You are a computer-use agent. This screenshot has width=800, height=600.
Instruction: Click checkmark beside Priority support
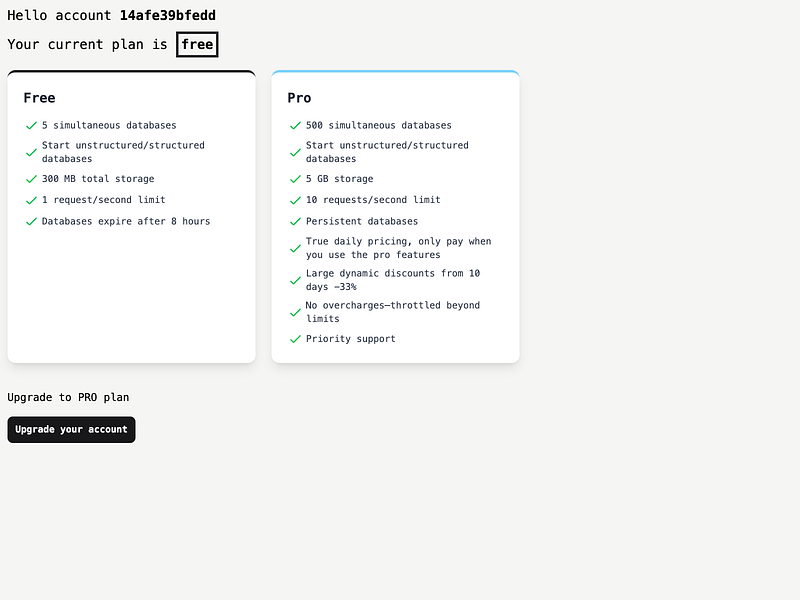pos(295,339)
